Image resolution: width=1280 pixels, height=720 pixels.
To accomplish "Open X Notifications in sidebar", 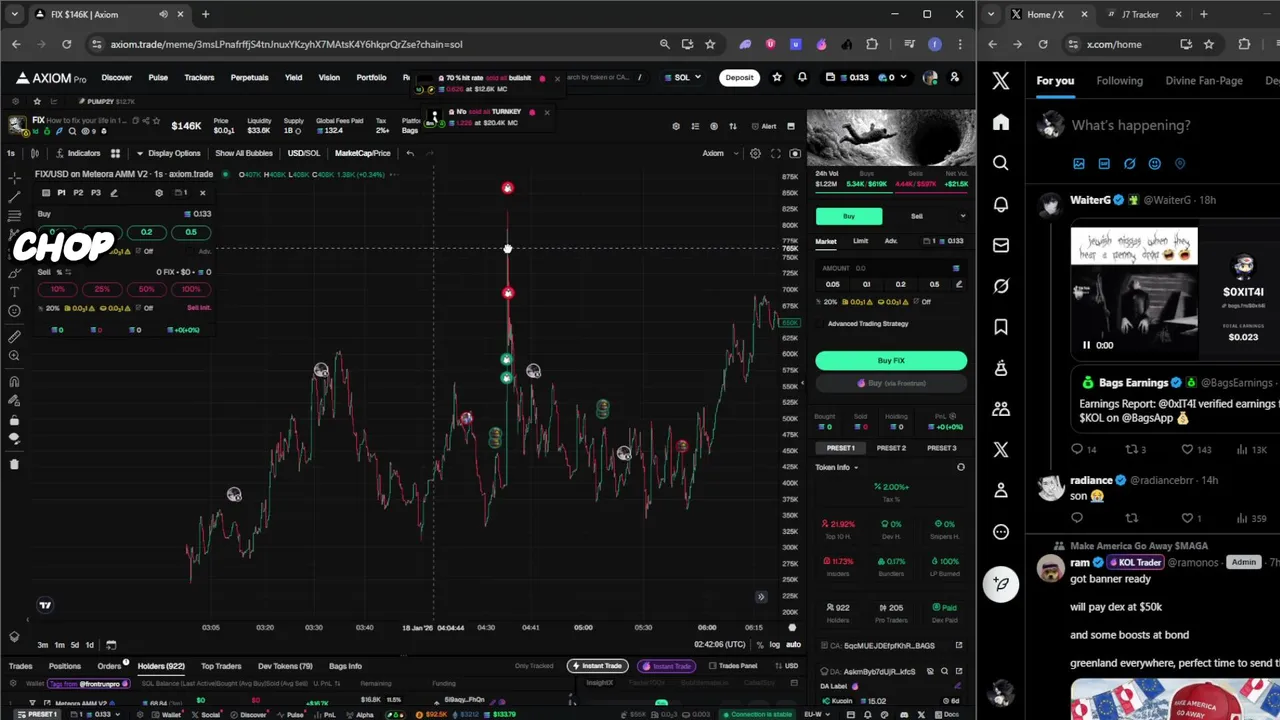I will [x=1001, y=204].
